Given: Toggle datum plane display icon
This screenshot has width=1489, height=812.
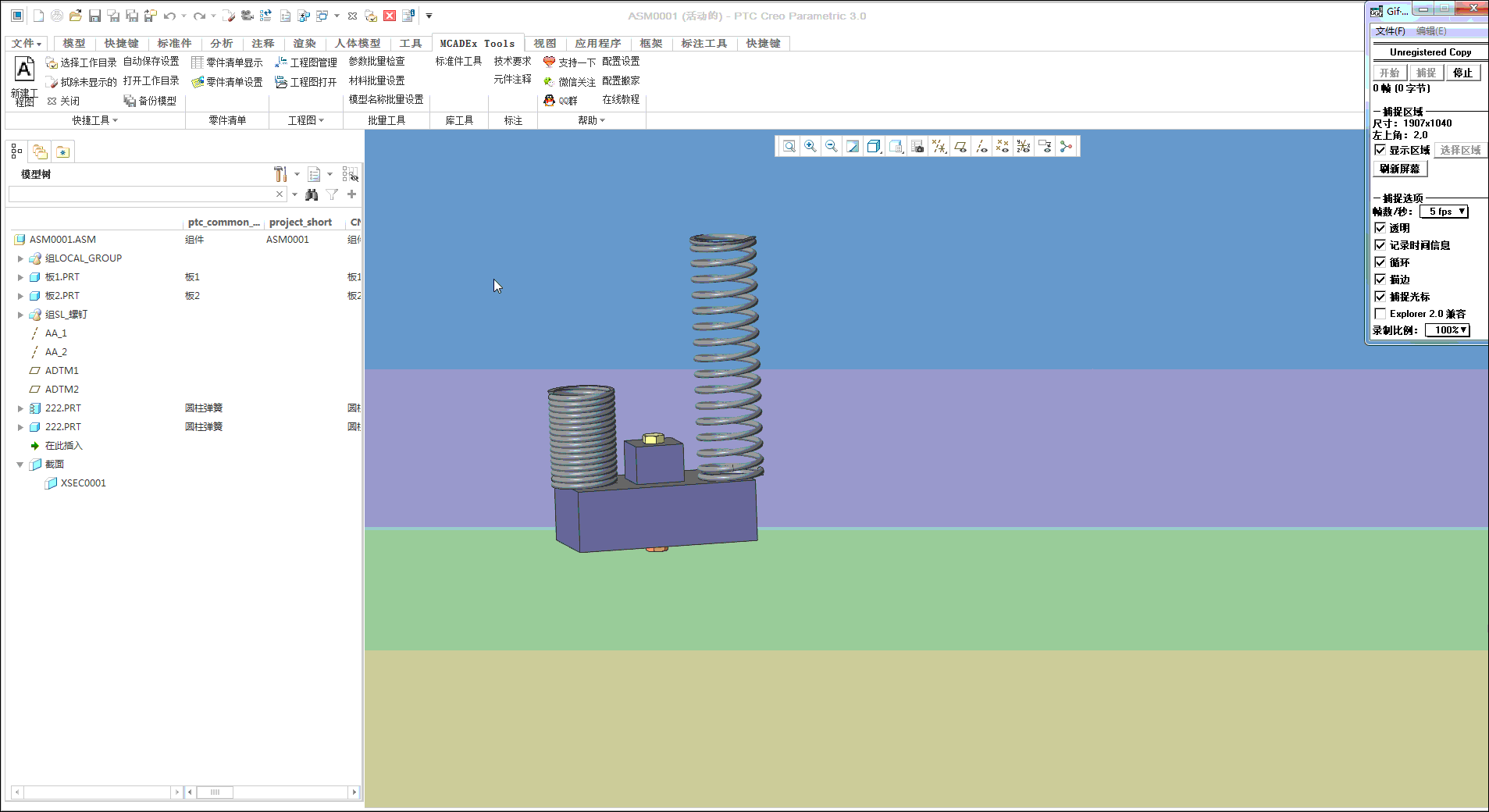Looking at the screenshot, I should pyautogui.click(x=960, y=146).
